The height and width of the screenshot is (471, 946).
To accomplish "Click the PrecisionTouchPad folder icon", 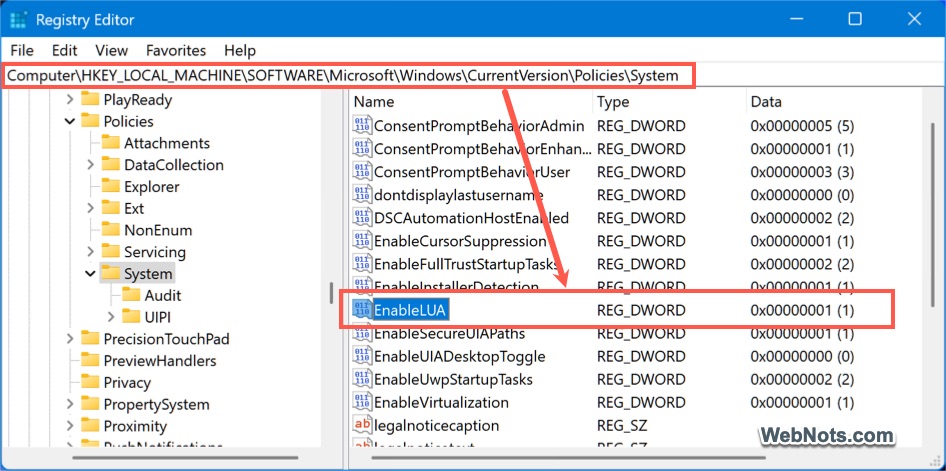I will 90,338.
